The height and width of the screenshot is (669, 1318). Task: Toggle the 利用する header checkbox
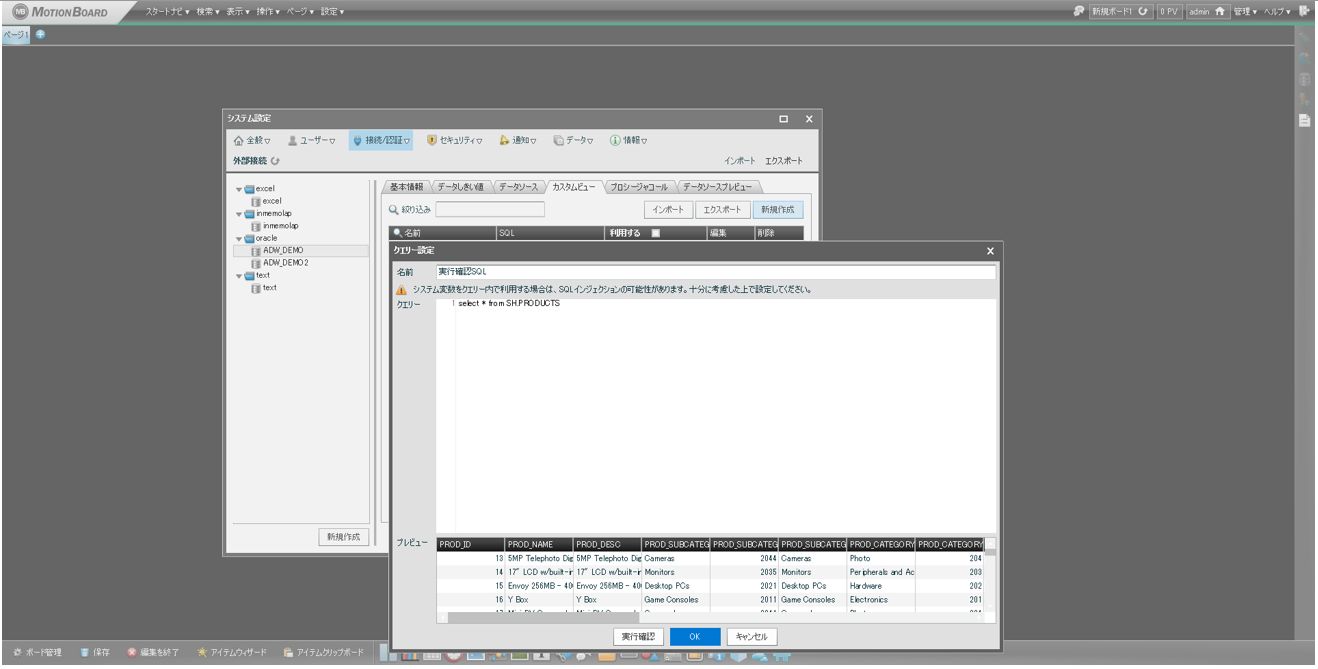tap(656, 233)
